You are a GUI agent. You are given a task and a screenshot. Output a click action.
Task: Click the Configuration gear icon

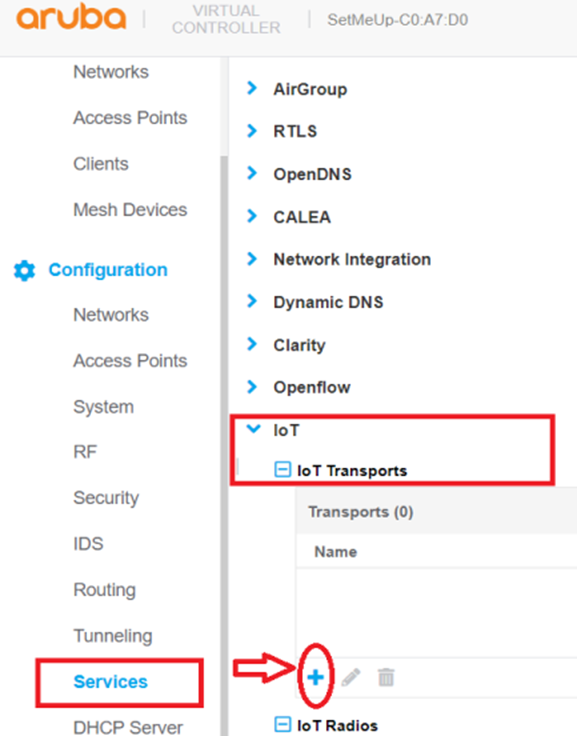click(24, 271)
